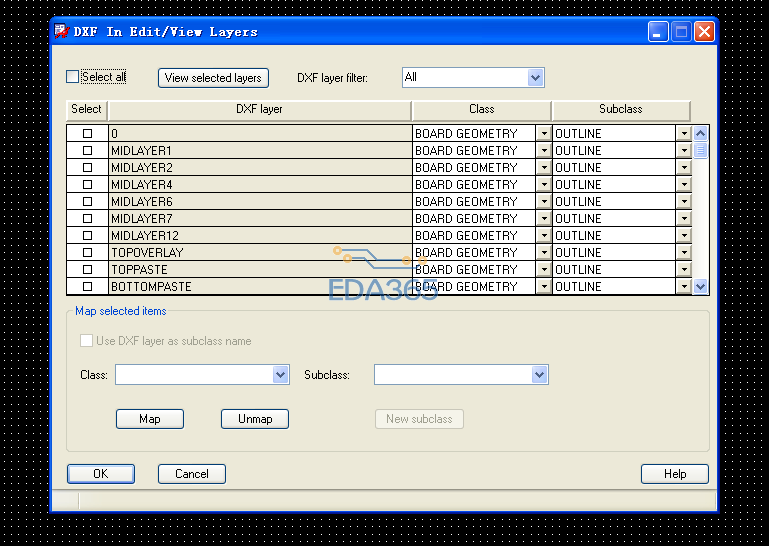Open Subclass dropdown for MIDLAYER6 row
Screen dimensions: 769x546
684,202
